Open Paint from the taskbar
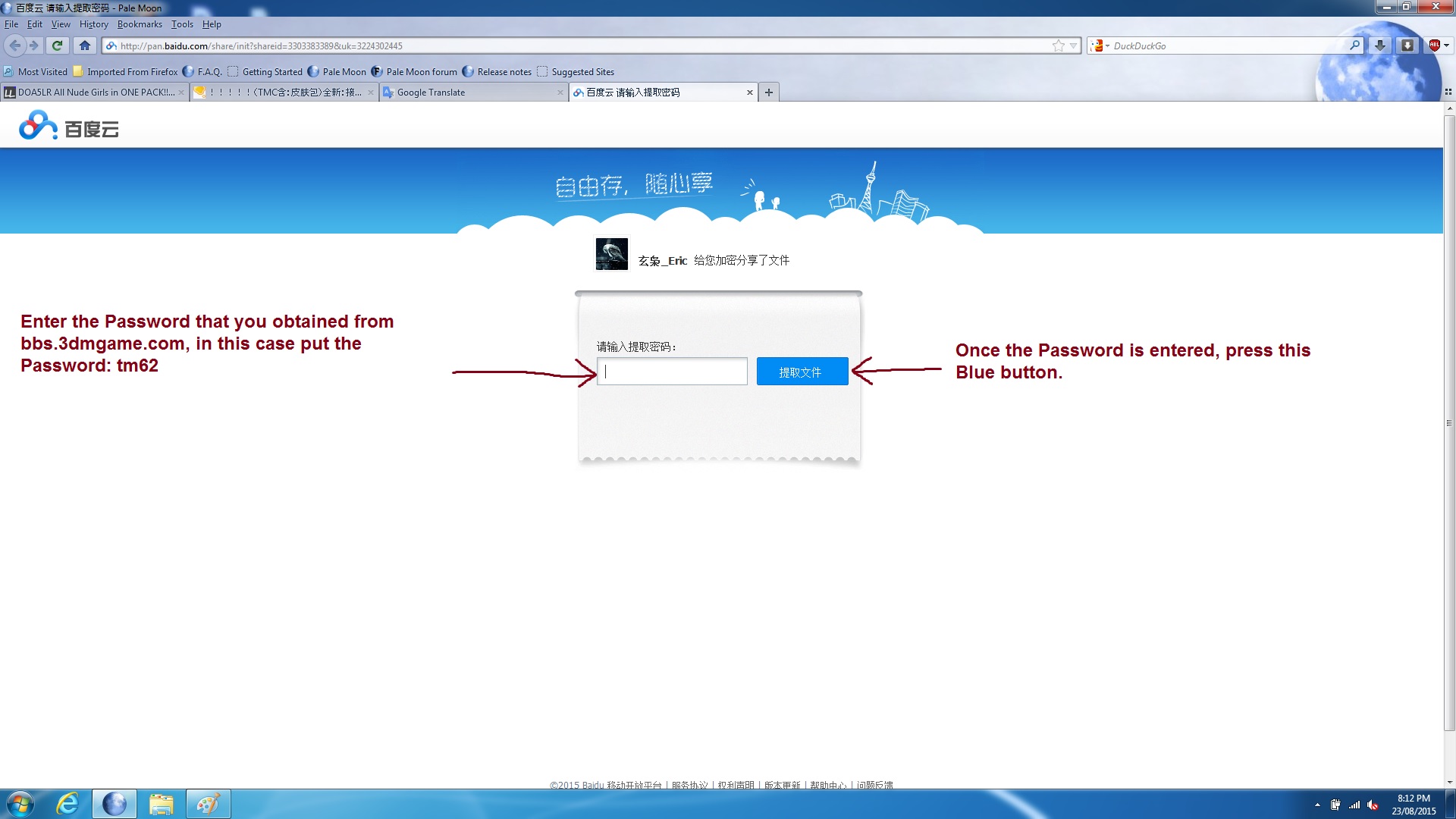Screen dimensions: 1456x819 click(x=208, y=804)
